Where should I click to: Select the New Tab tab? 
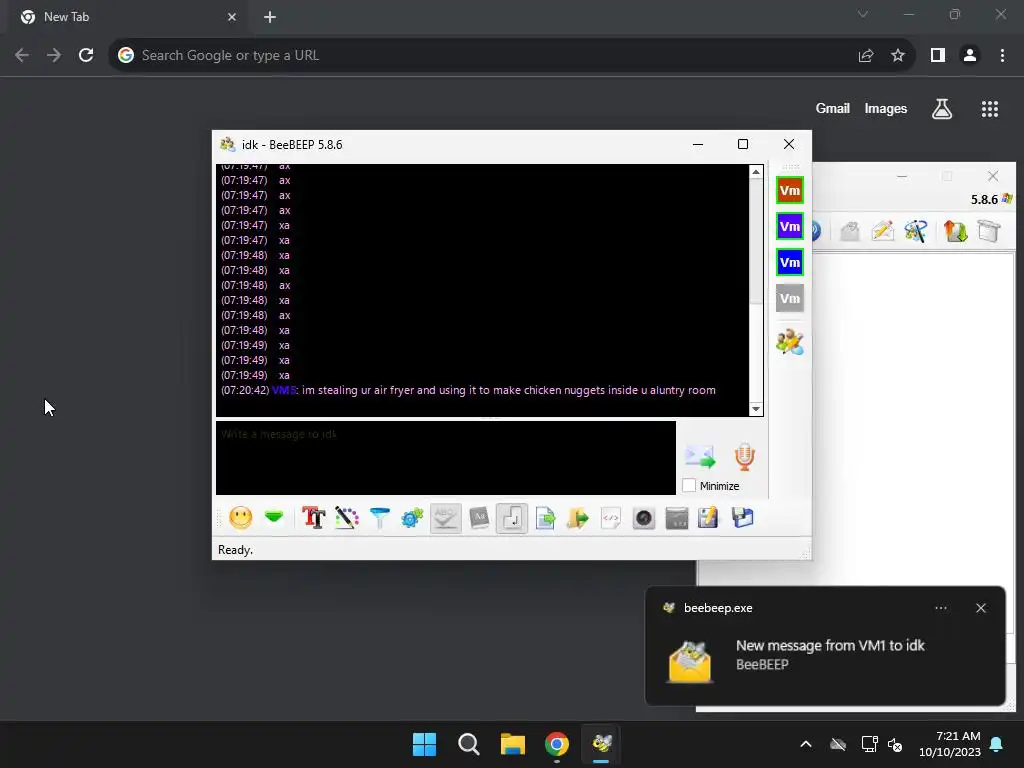click(x=129, y=17)
